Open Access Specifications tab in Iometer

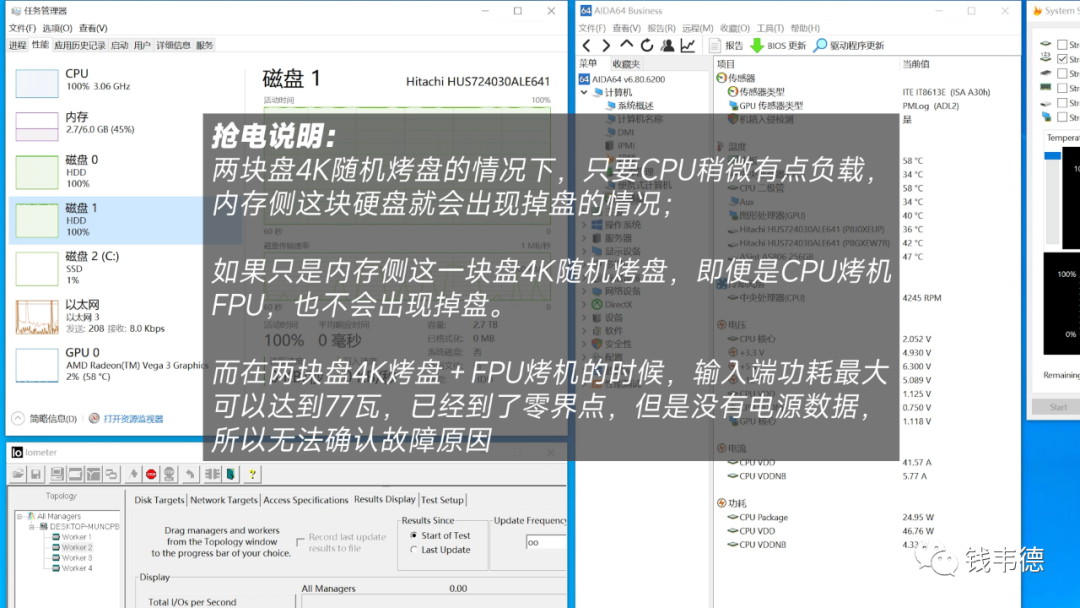tap(306, 500)
